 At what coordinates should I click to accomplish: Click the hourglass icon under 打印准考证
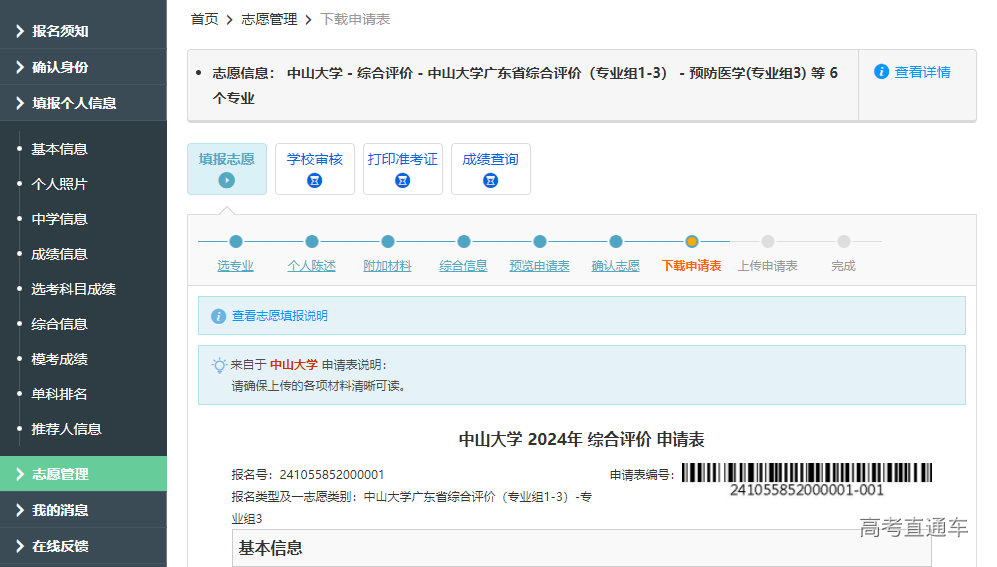(403, 181)
